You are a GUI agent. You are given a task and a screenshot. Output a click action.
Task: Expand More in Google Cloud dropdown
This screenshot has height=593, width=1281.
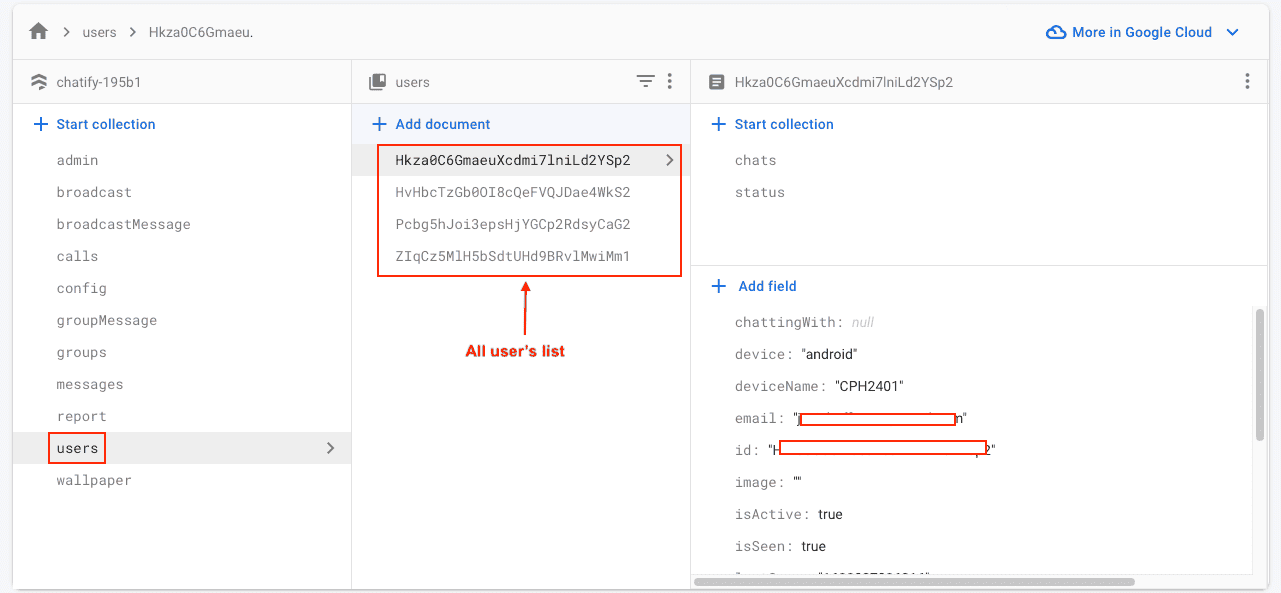click(x=1233, y=32)
